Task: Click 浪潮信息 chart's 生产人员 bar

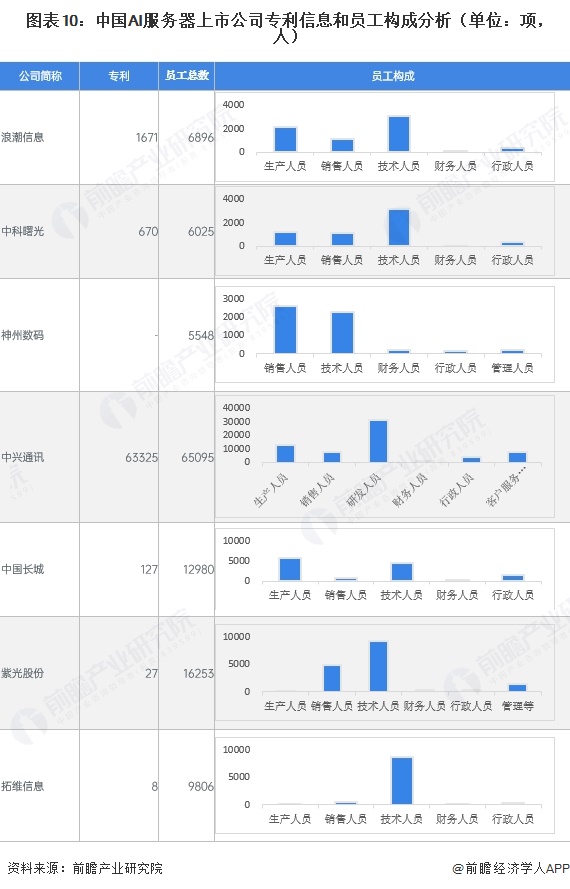Action: [x=285, y=140]
